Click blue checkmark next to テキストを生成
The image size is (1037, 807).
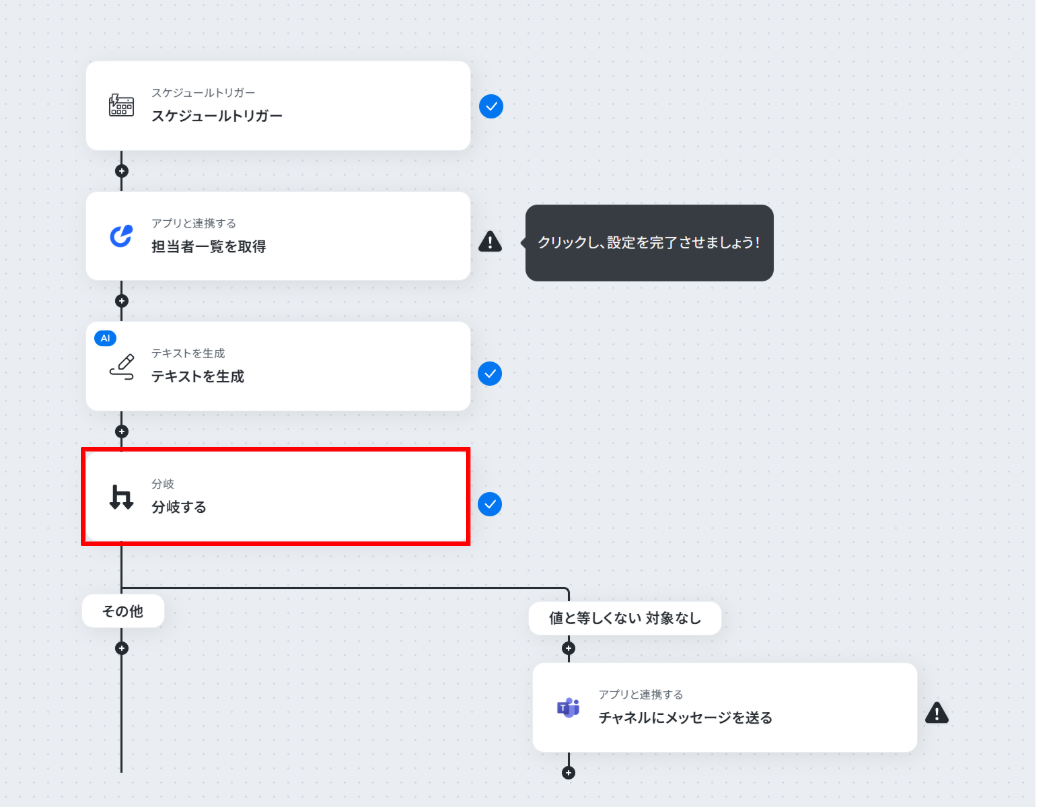[x=490, y=374]
